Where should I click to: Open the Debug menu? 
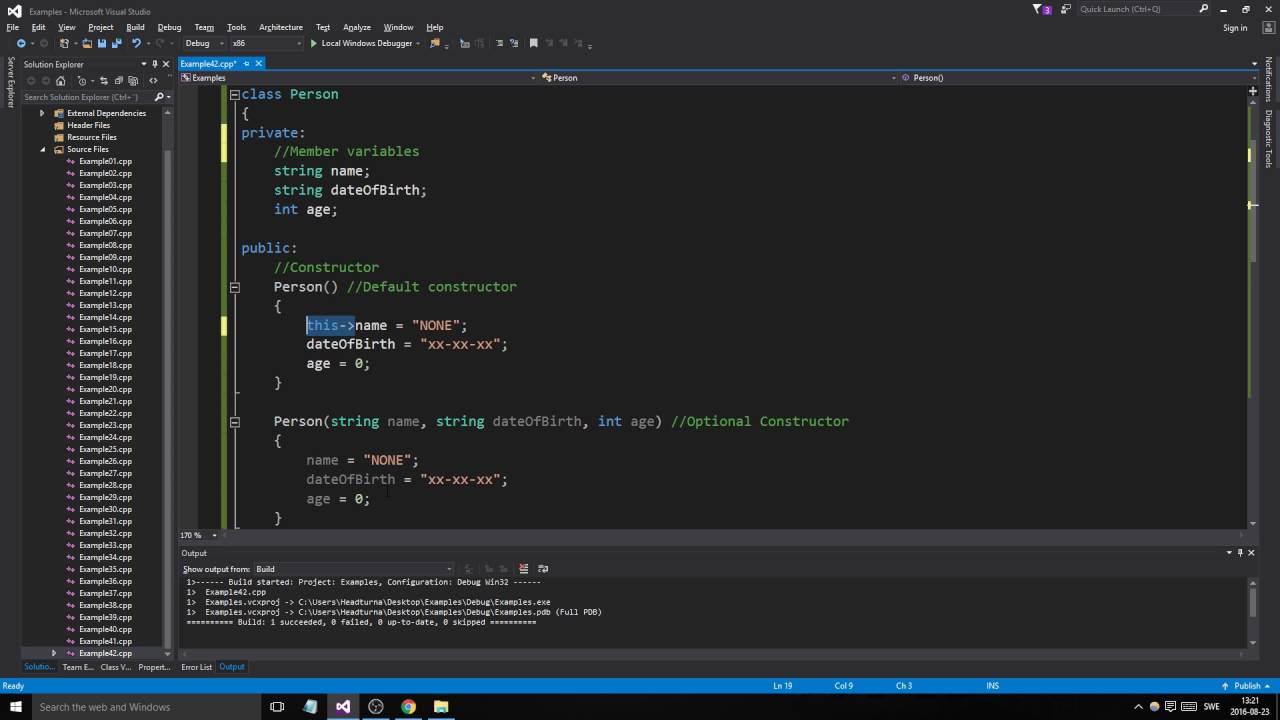click(169, 27)
